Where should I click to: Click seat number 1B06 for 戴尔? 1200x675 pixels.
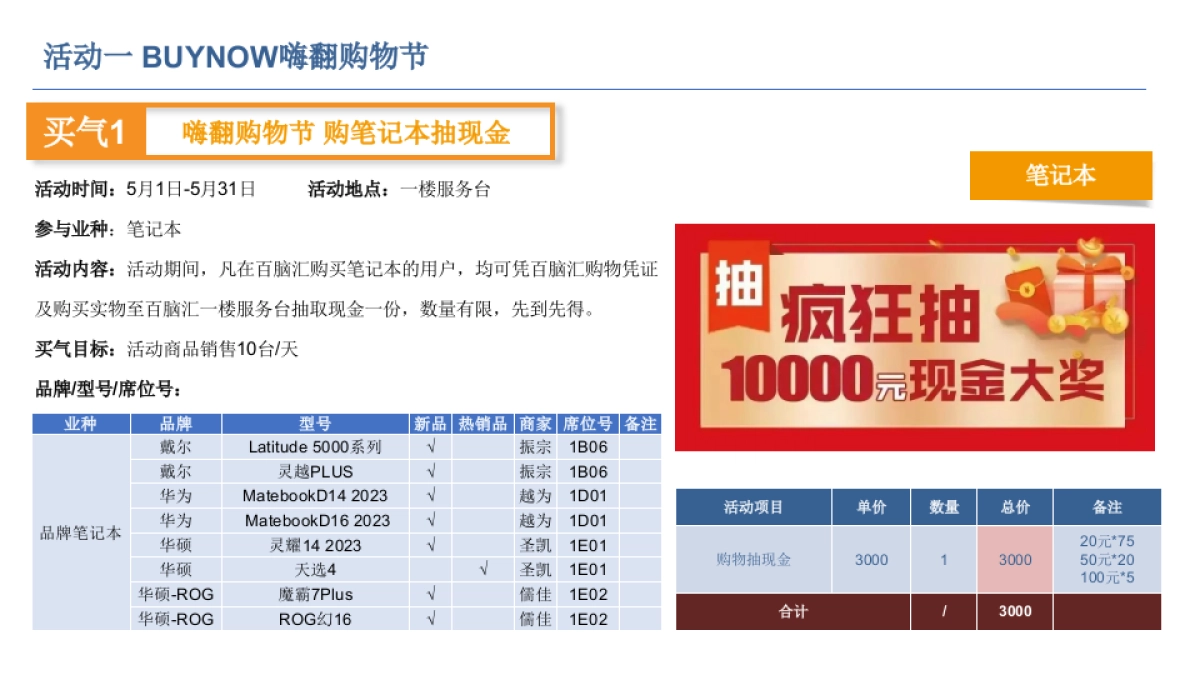(587, 447)
